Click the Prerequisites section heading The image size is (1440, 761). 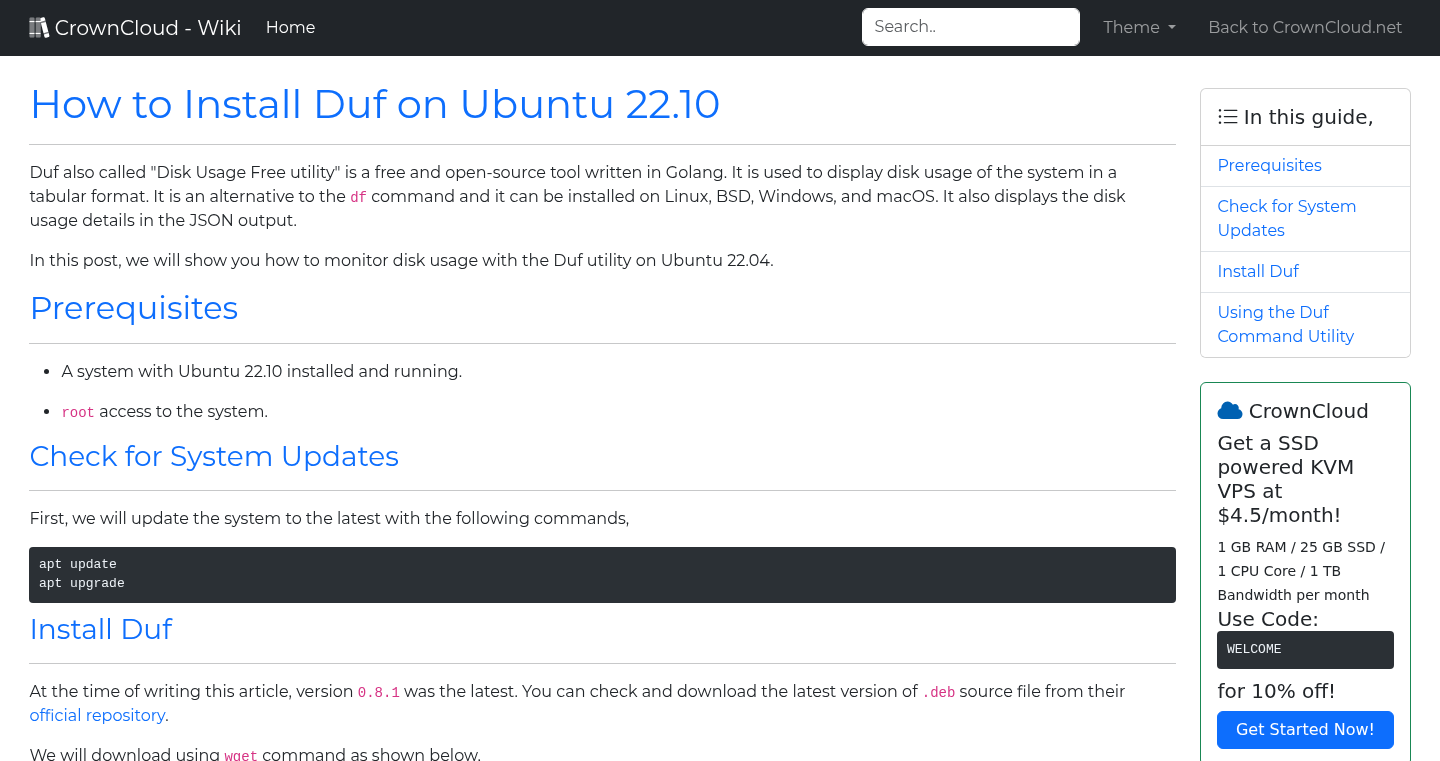[134, 308]
